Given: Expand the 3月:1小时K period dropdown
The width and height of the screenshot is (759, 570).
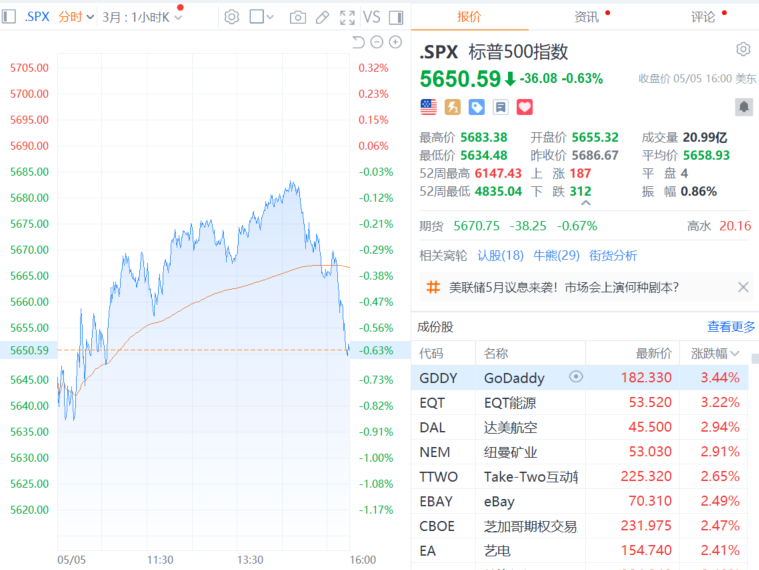Looking at the screenshot, I should click(x=143, y=17).
